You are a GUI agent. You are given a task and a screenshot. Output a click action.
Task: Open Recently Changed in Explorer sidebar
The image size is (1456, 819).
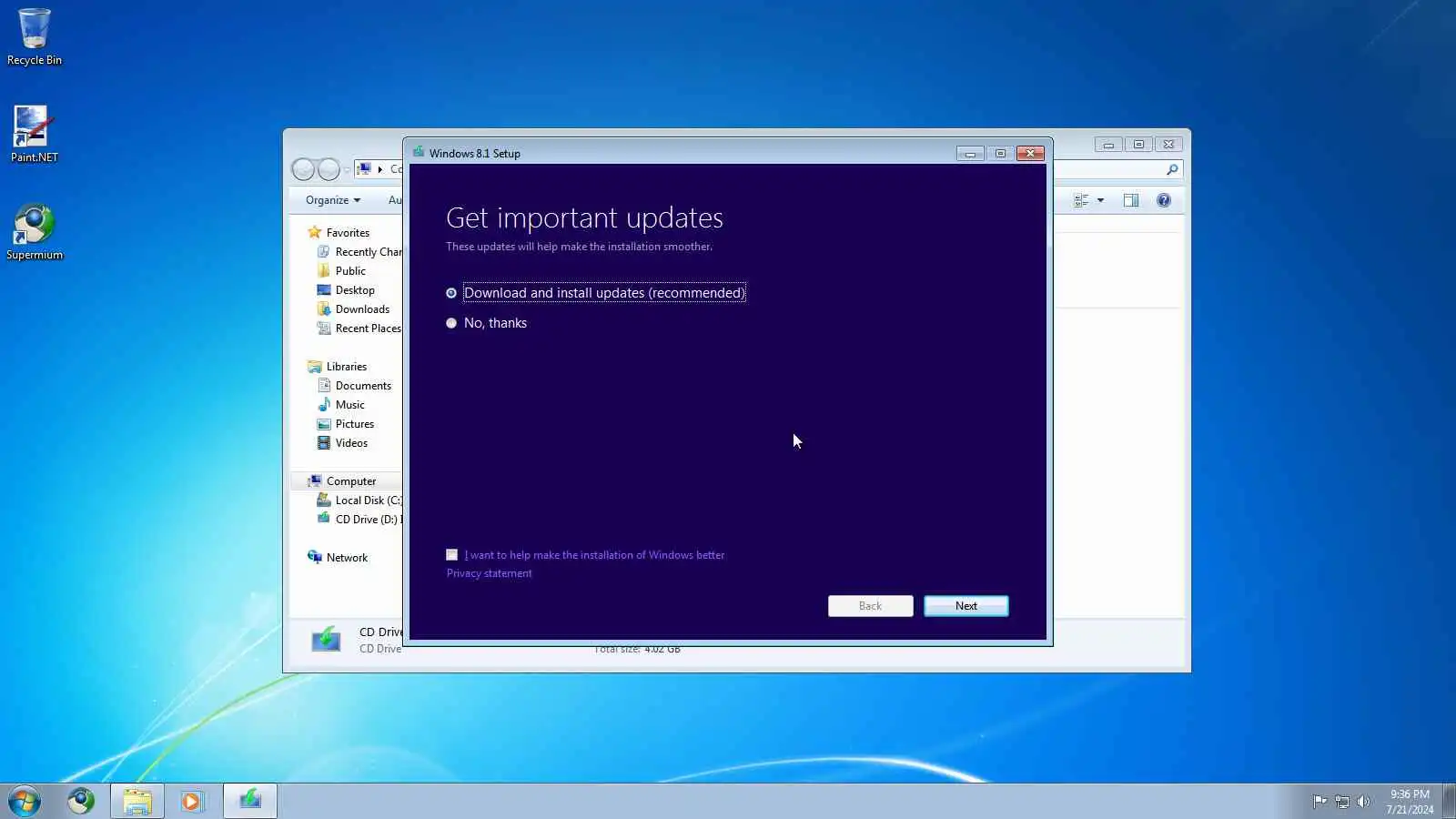[368, 252]
